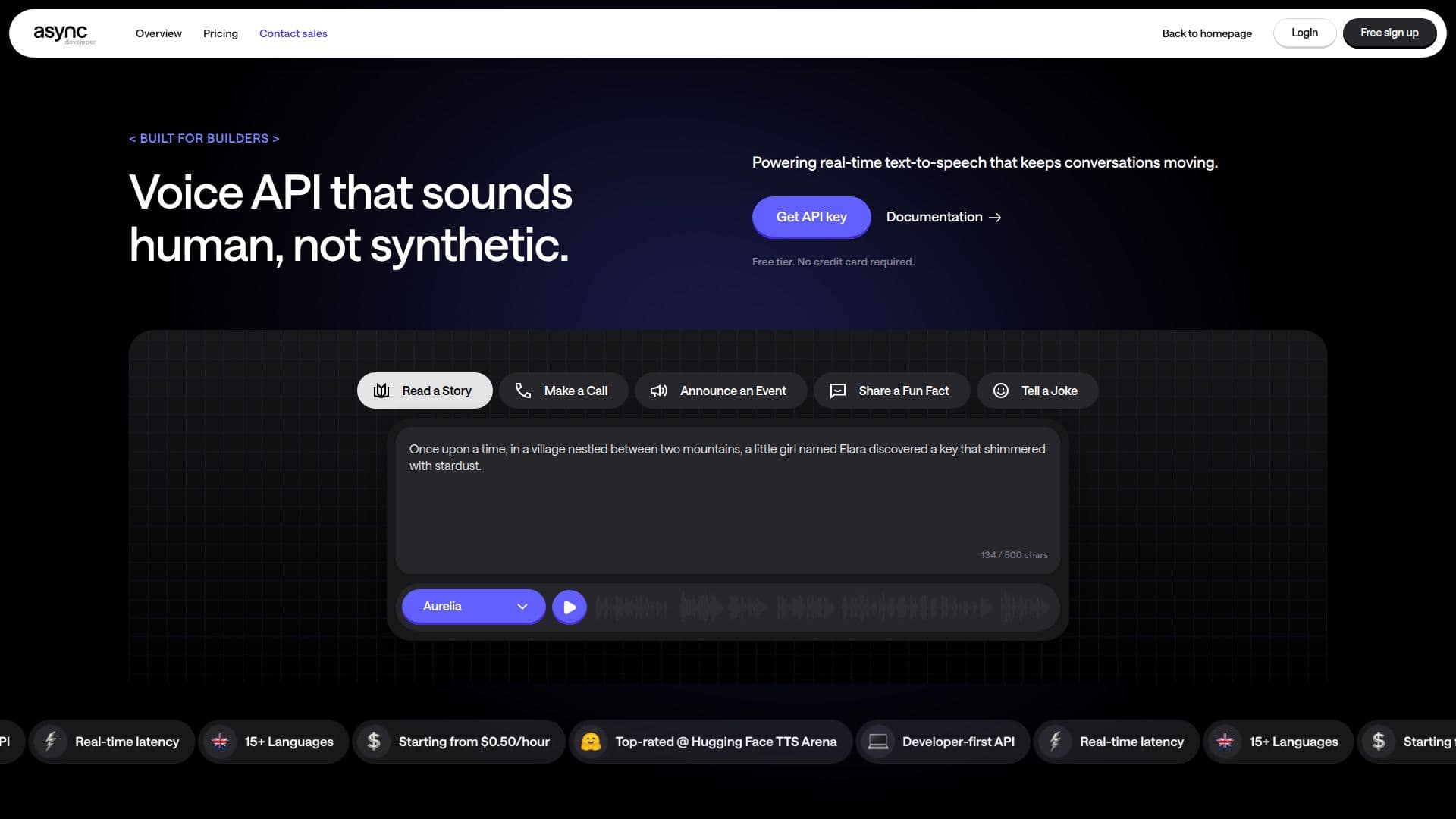This screenshot has width=1456, height=819.
Task: Click the chat bubble icon in Share a Fun Fact
Action: [838, 391]
